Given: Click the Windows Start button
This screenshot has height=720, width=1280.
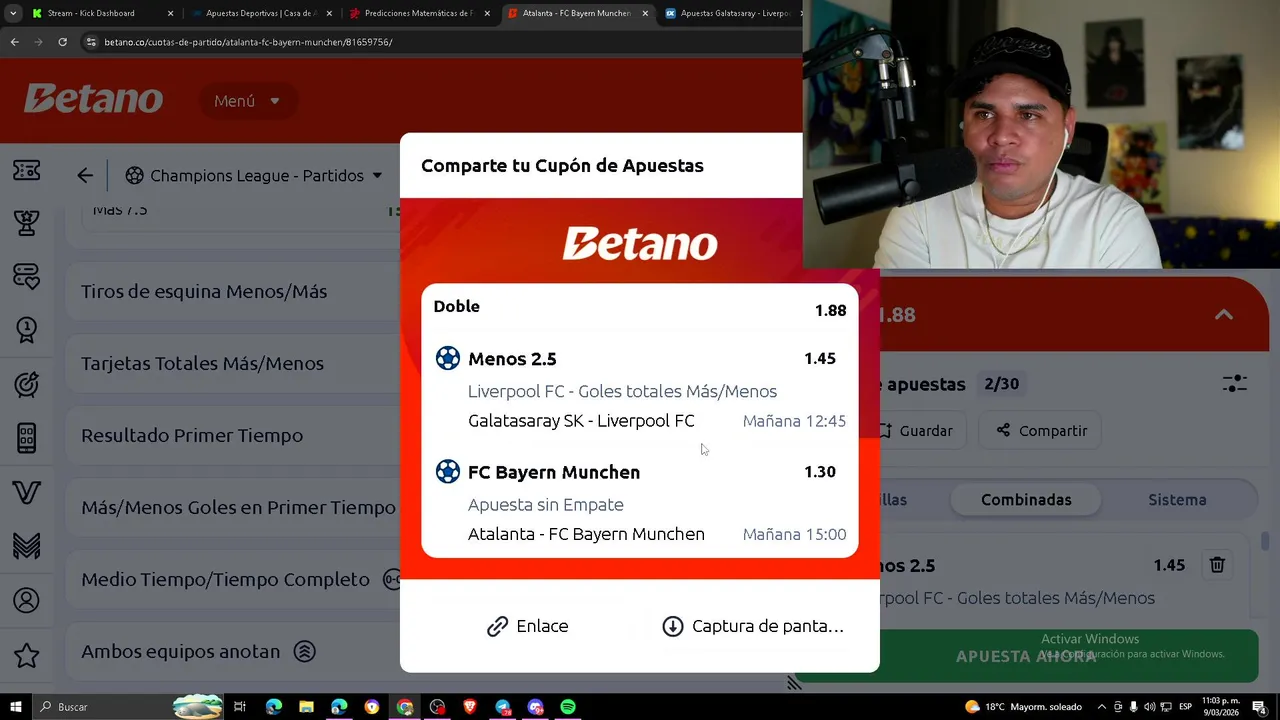Looking at the screenshot, I should click(16, 707).
